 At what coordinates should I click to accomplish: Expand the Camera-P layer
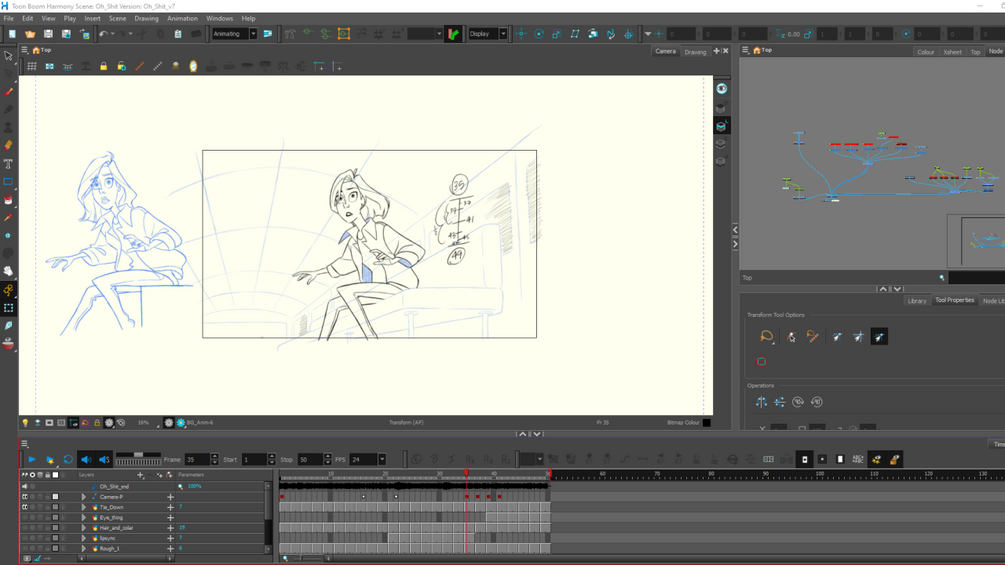pyautogui.click(x=83, y=496)
